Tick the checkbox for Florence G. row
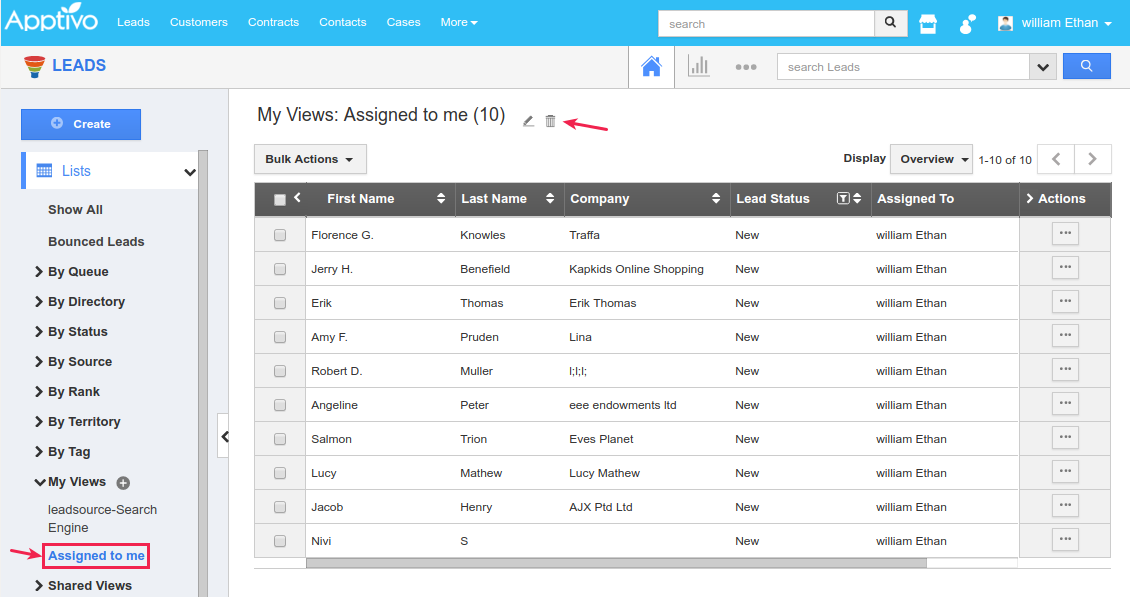This screenshot has width=1130, height=597. click(280, 235)
